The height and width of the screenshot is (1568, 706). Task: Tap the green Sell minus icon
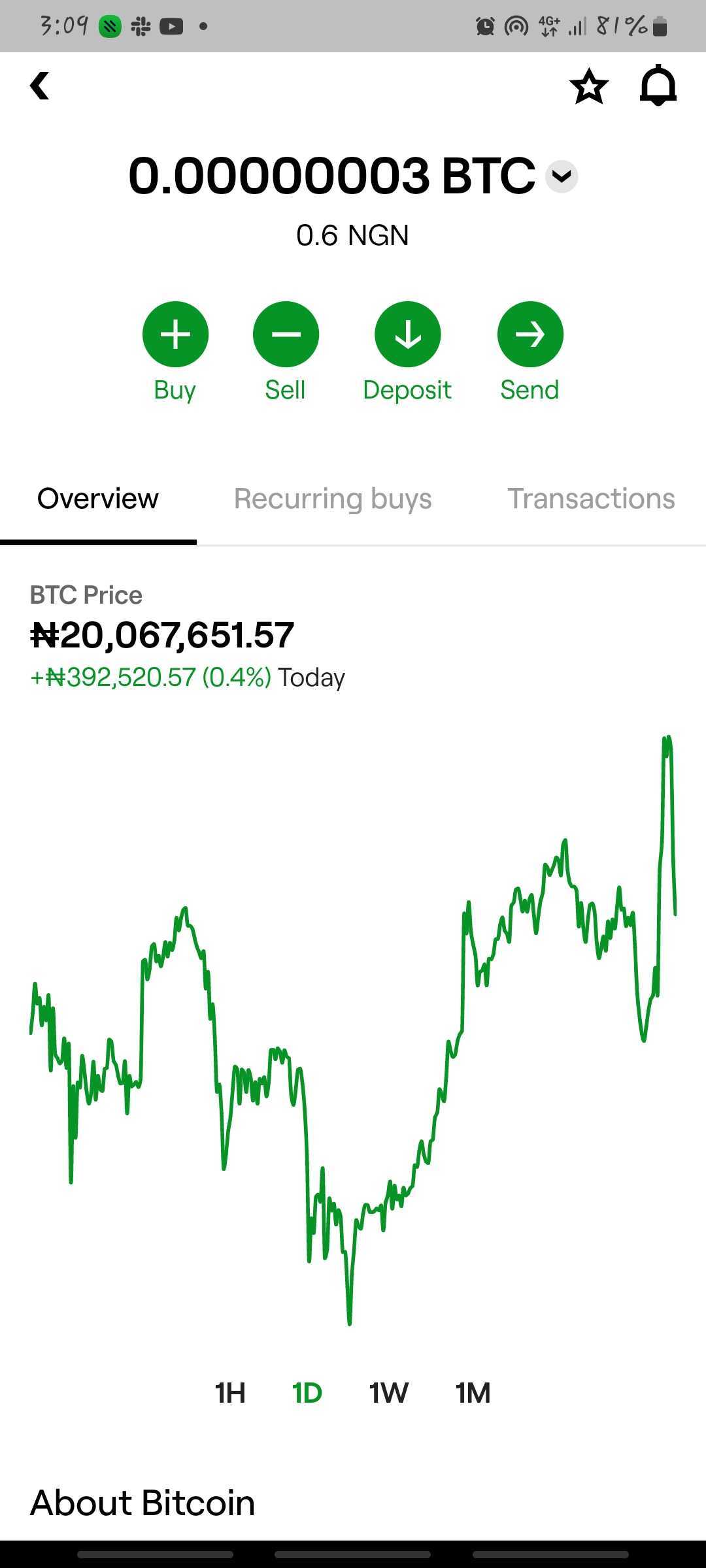click(x=286, y=335)
